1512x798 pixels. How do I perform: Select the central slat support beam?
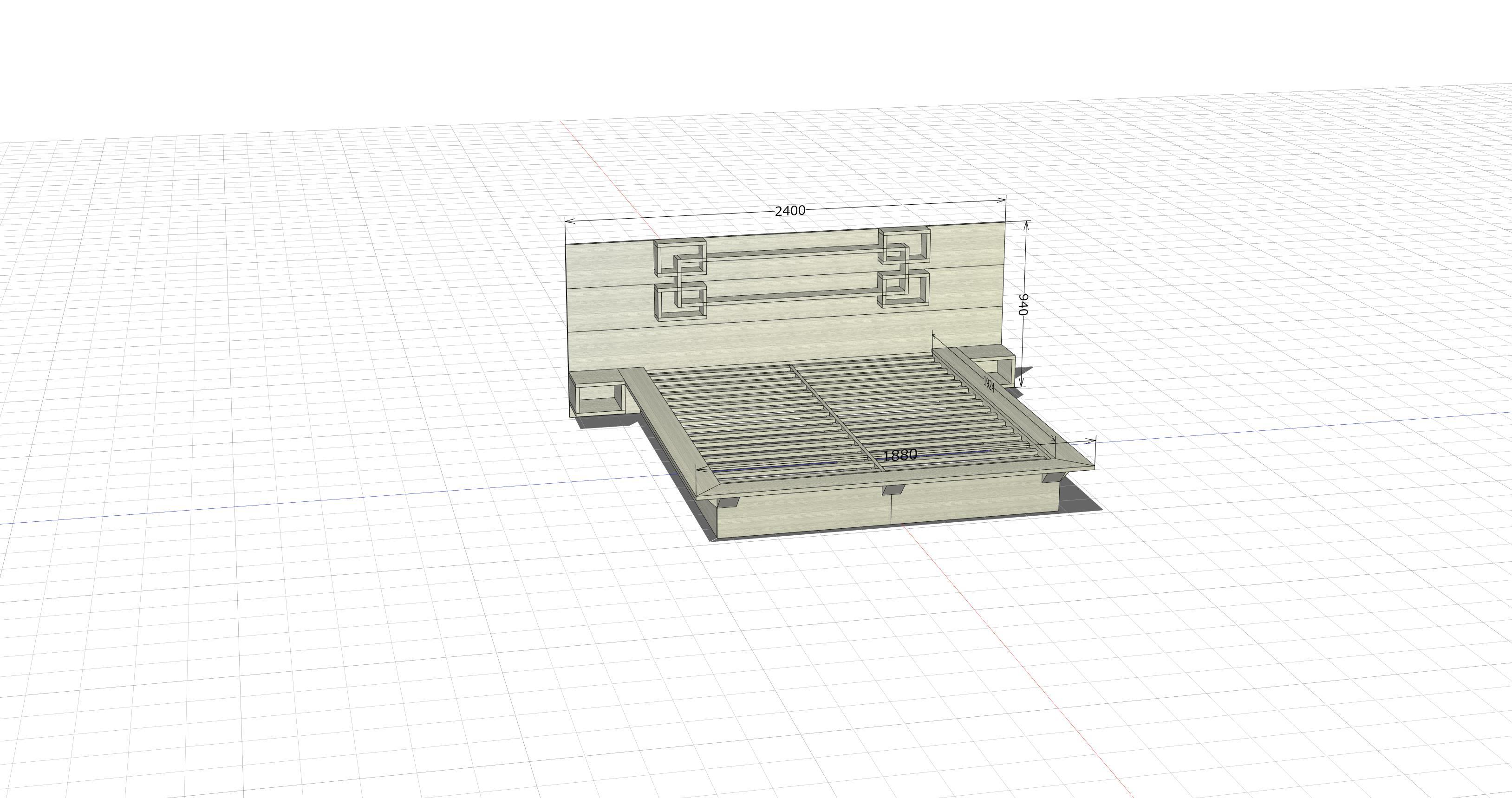(x=836, y=417)
